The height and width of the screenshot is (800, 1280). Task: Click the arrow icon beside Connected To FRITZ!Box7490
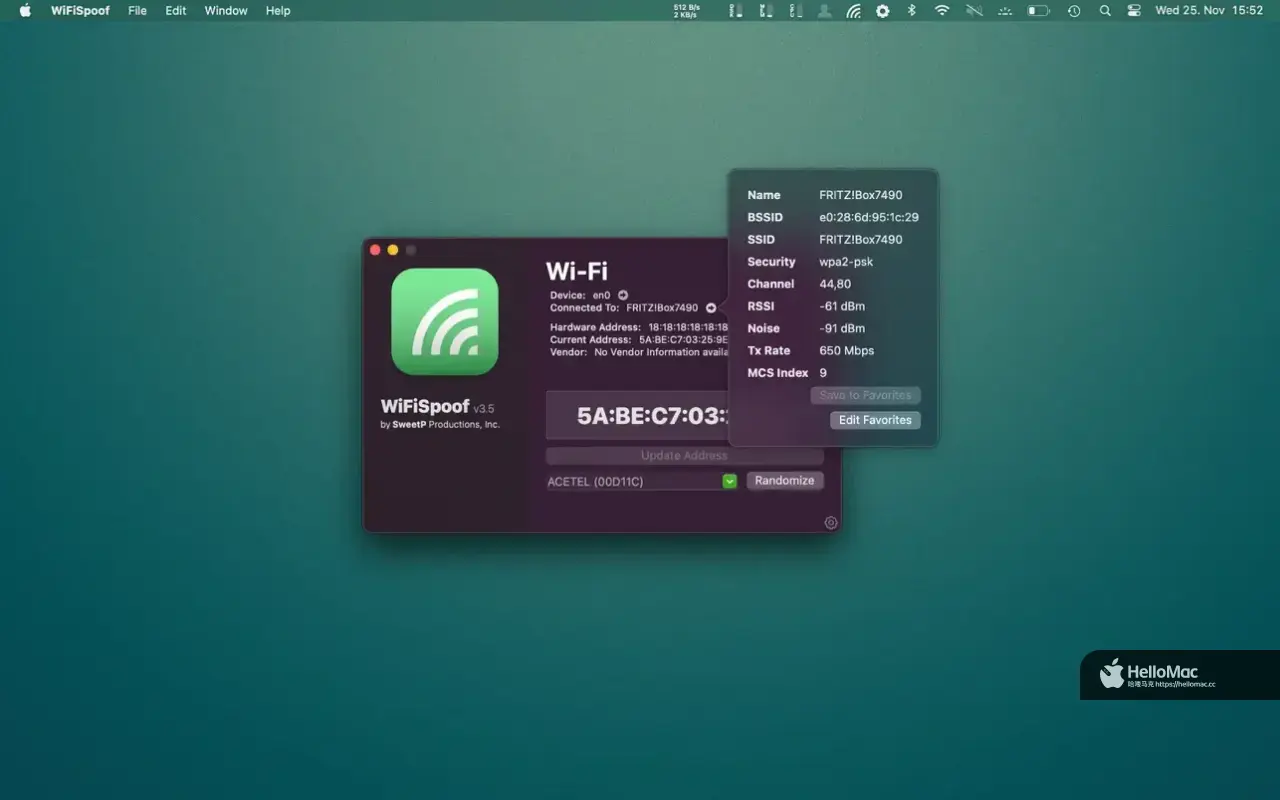[x=711, y=308]
